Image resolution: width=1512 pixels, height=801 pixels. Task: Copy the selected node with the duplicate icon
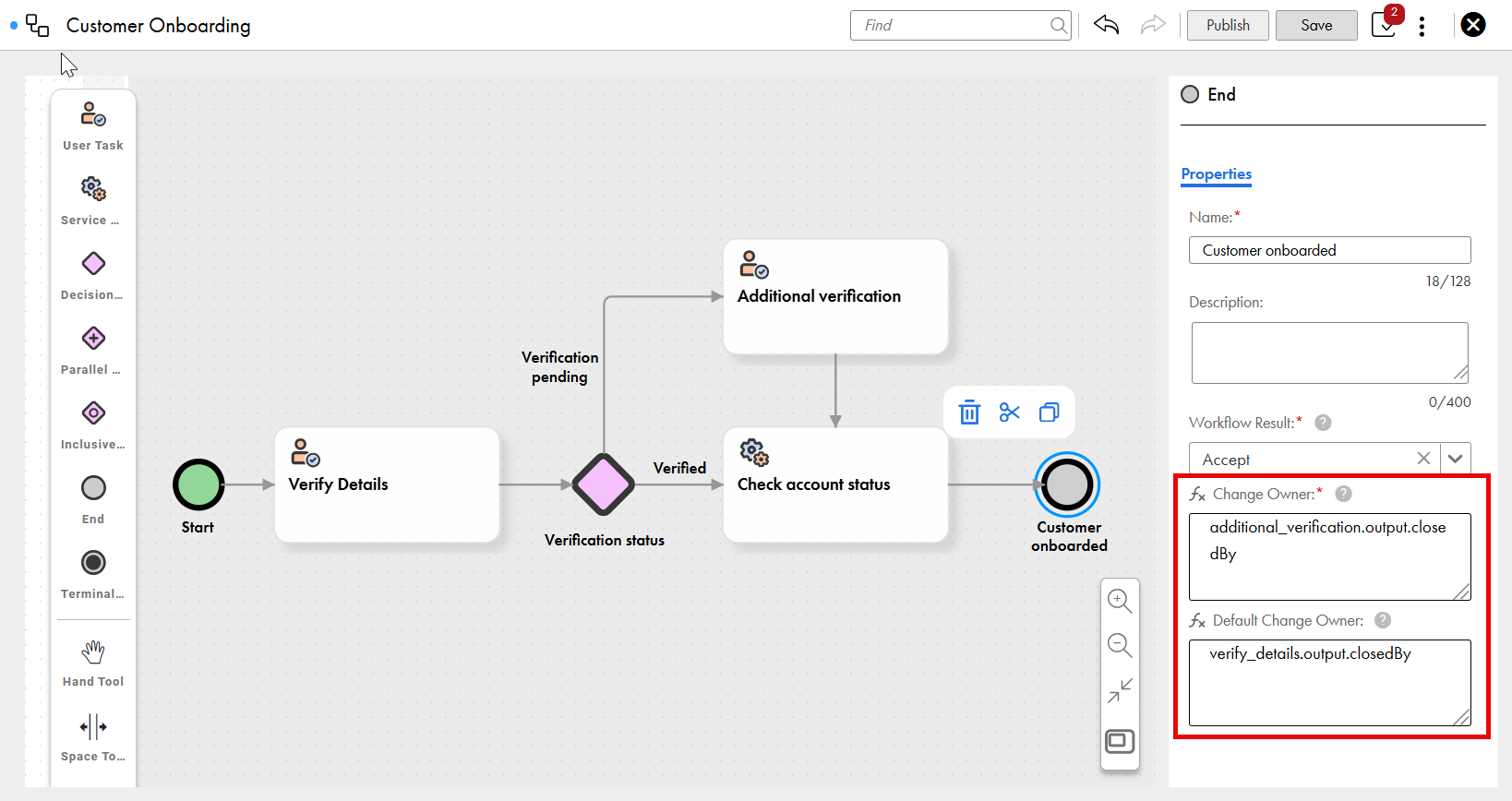[1050, 412]
